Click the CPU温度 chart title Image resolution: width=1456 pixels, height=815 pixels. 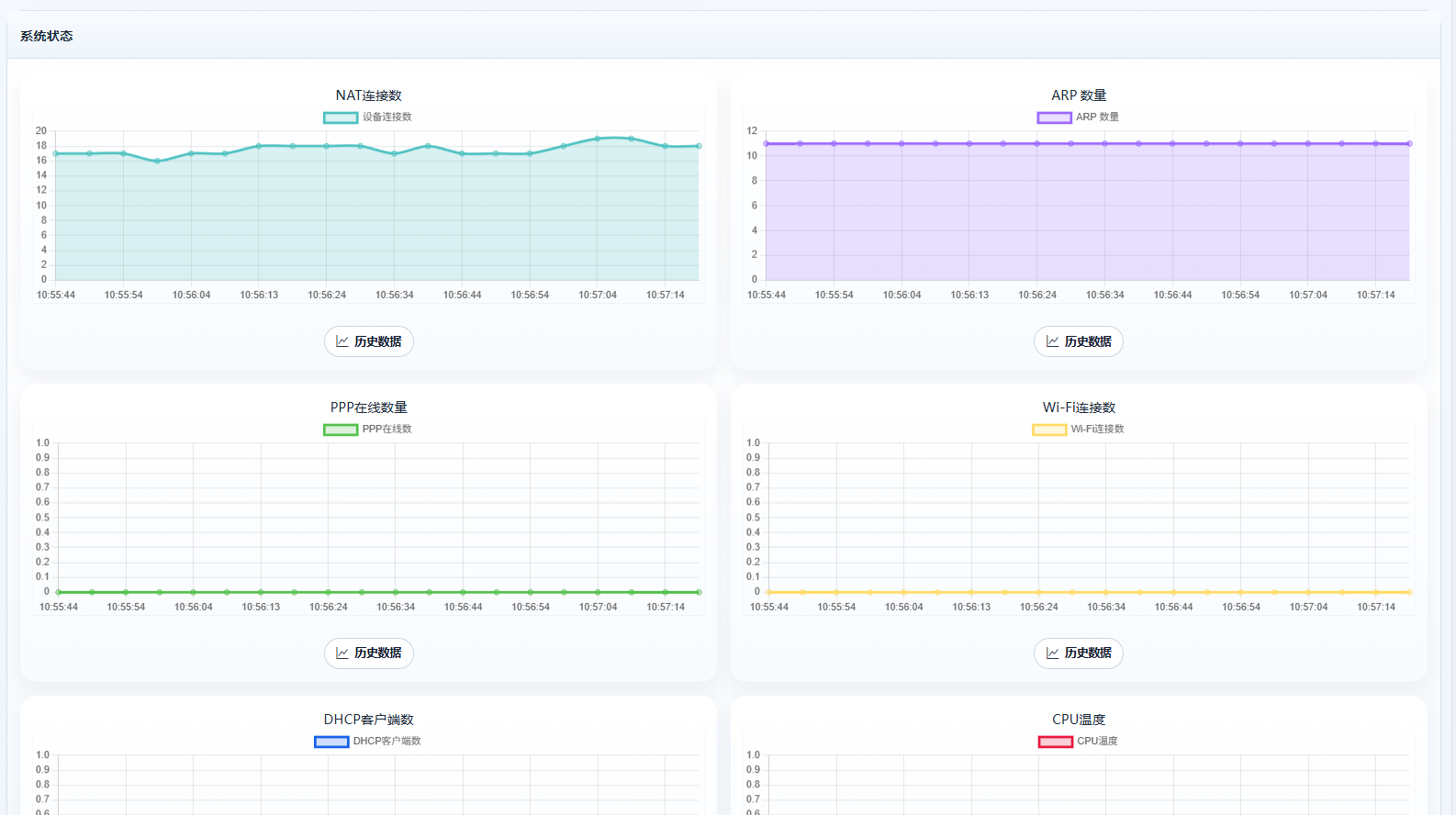[1079, 720]
